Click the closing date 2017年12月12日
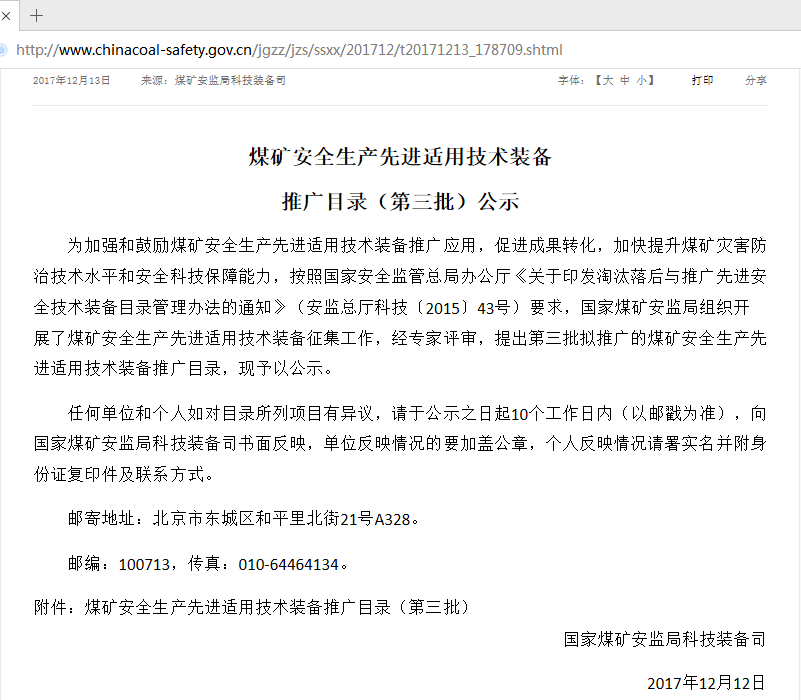Image resolution: width=801 pixels, height=700 pixels. click(706, 683)
